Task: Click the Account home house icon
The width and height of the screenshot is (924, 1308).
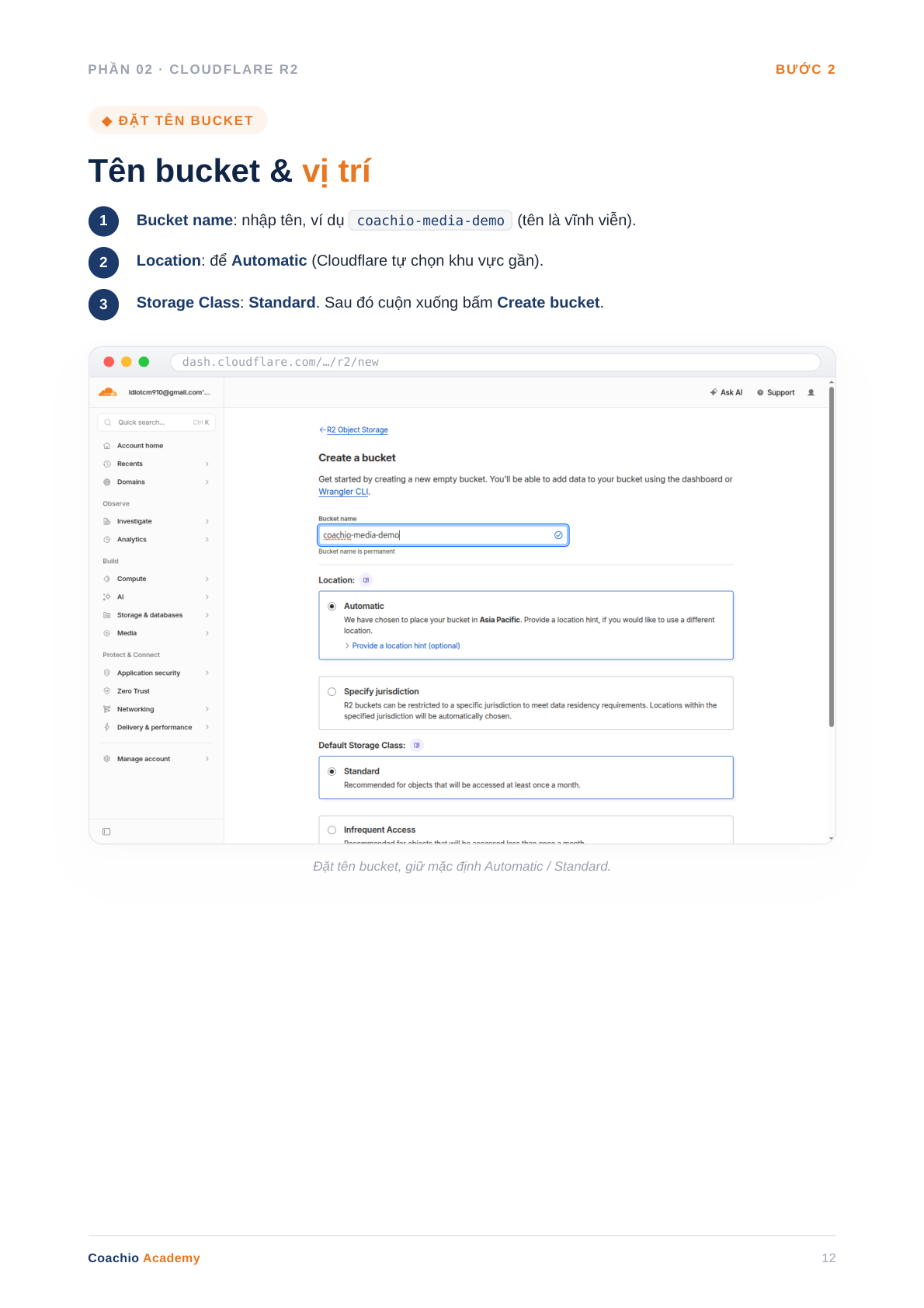Action: coord(107,446)
